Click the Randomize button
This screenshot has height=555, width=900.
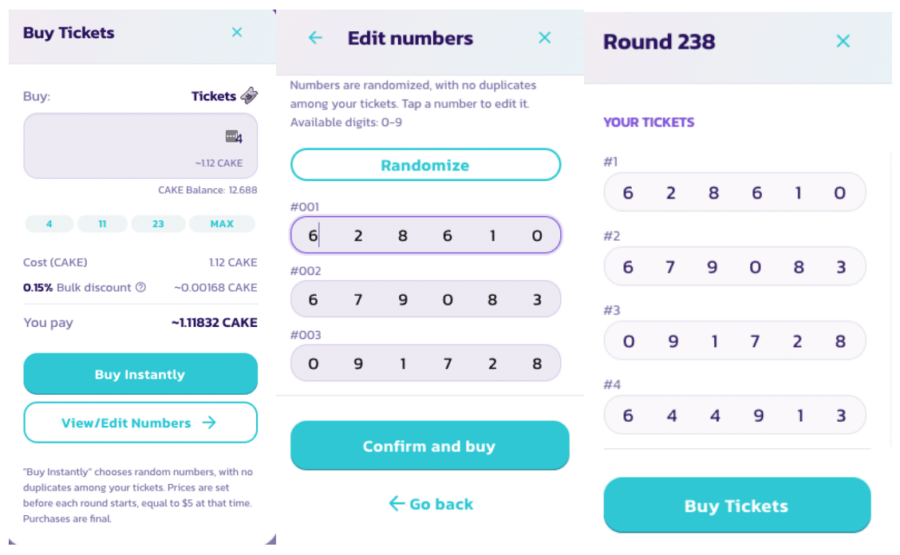point(425,165)
